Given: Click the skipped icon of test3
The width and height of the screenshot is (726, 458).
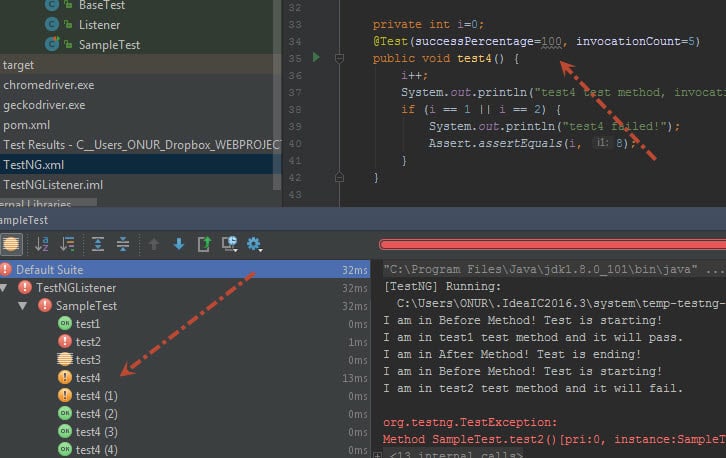Looking at the screenshot, I should [65, 359].
